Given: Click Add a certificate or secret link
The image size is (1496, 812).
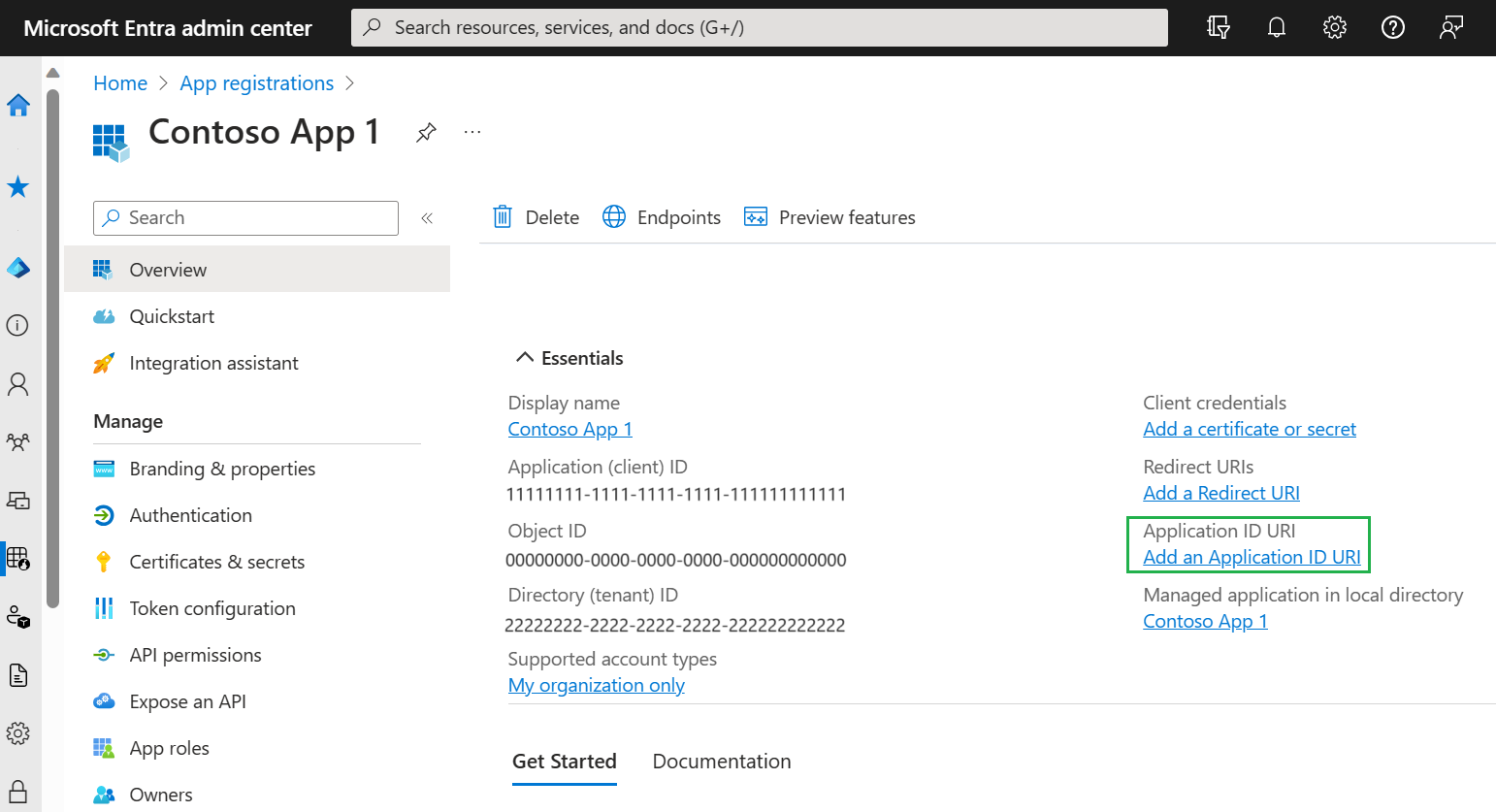Looking at the screenshot, I should pos(1250,429).
